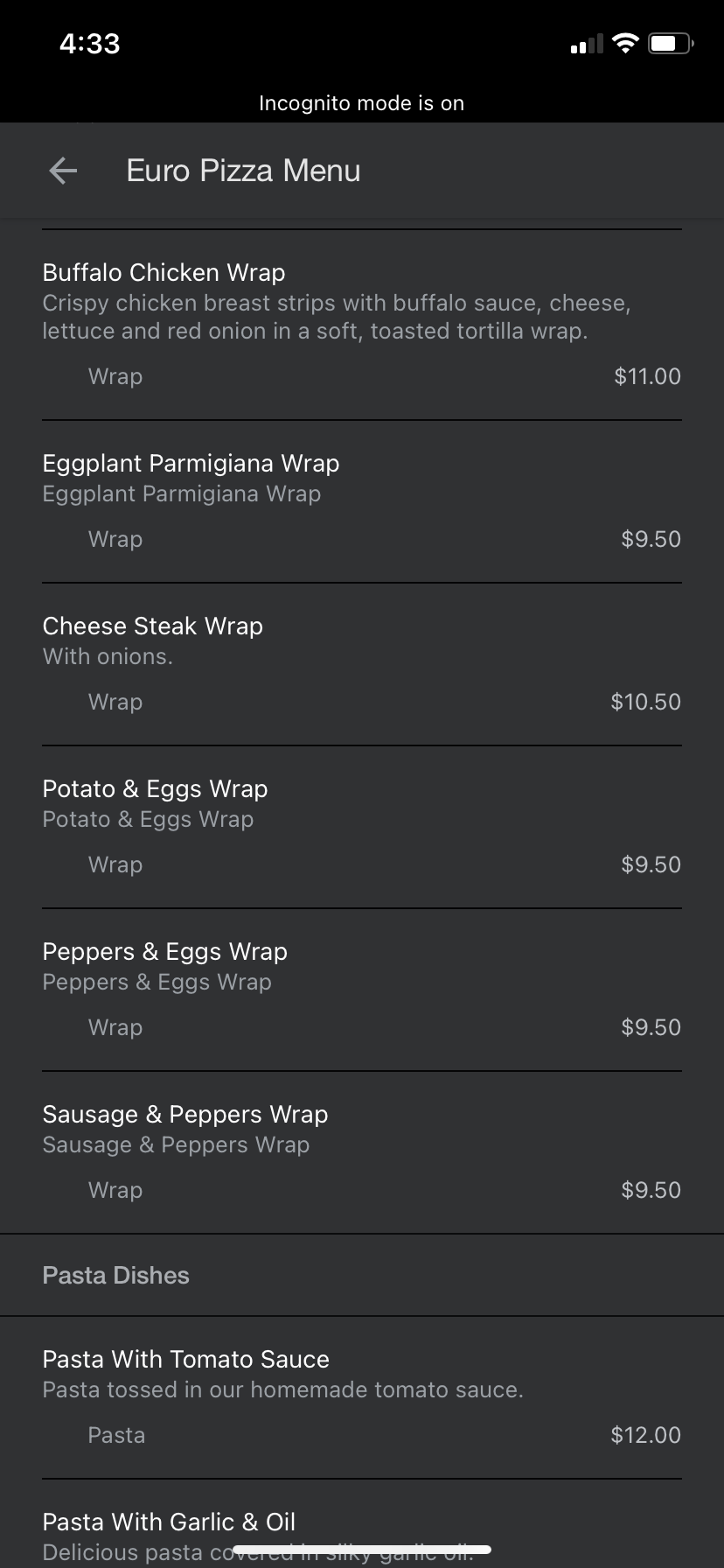Open the Pasta With Tomato Sauce item

coord(185,1360)
